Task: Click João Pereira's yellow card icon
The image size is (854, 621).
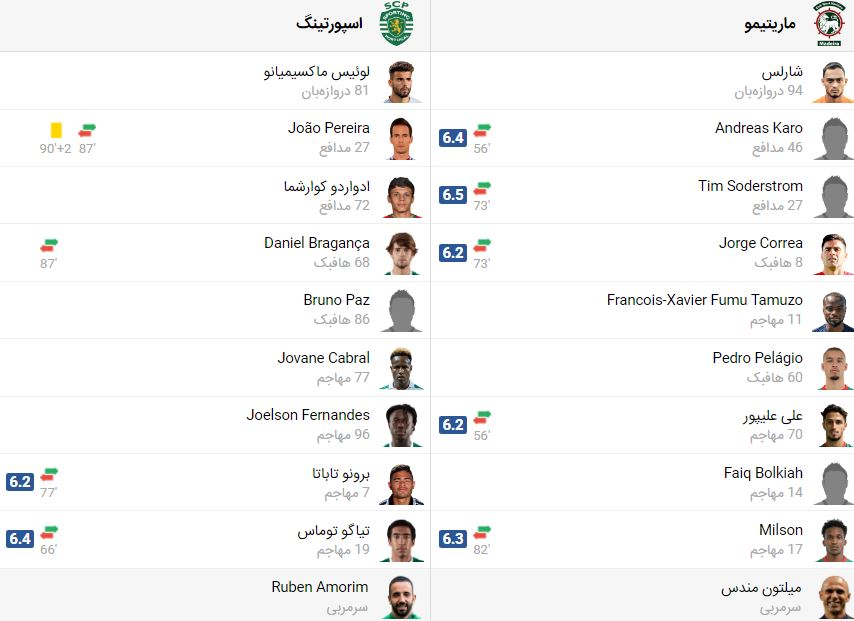Action: (x=56, y=130)
